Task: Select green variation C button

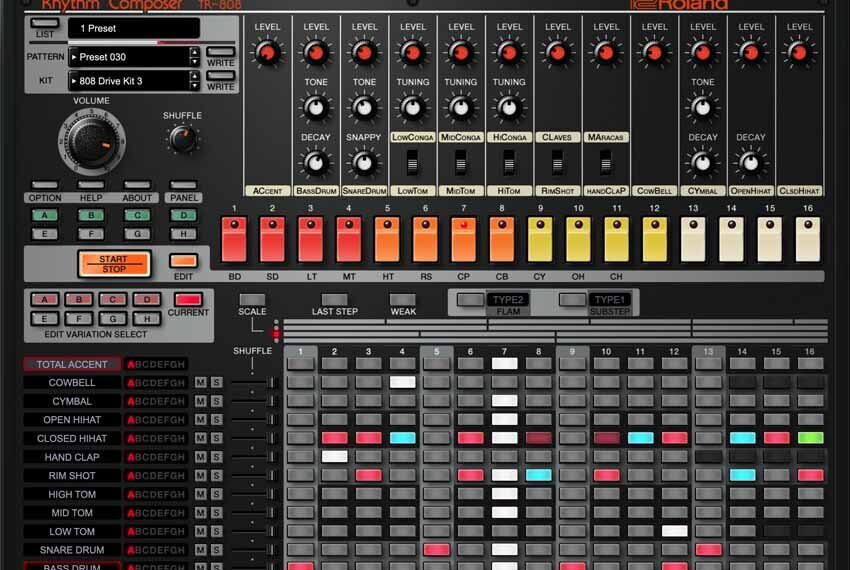Action: 137,215
